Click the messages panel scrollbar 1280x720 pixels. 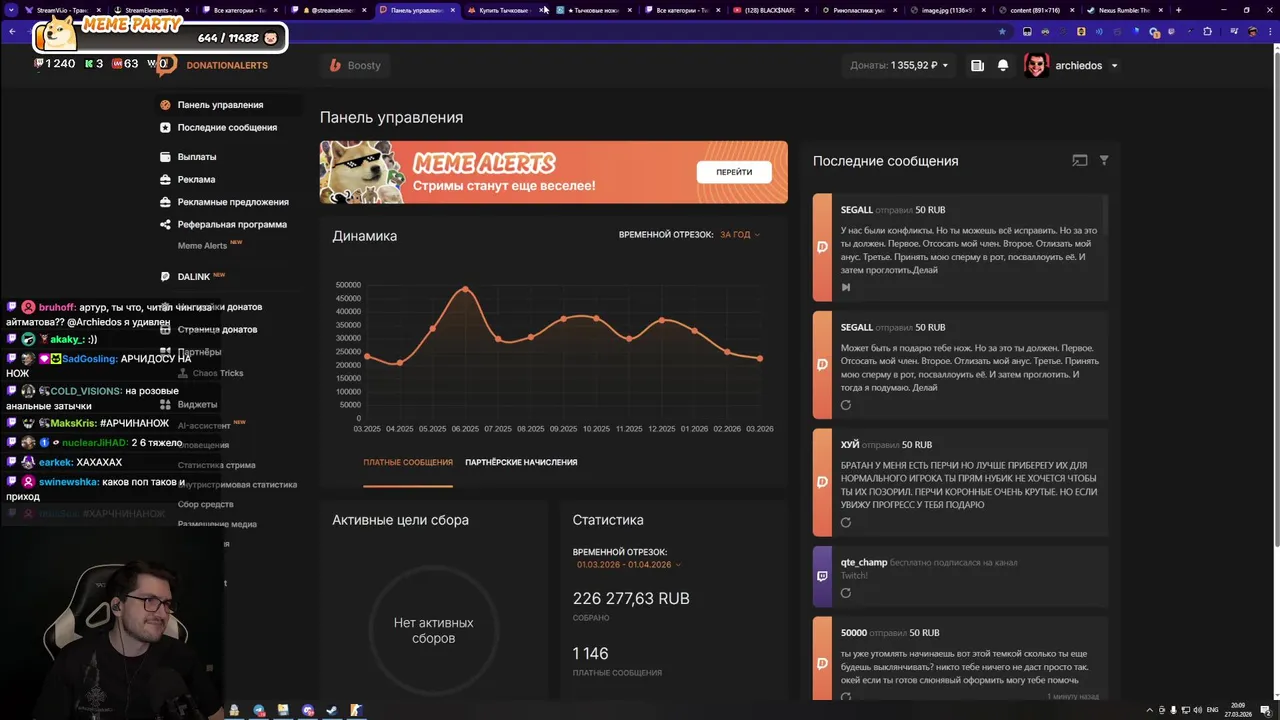(1105, 215)
